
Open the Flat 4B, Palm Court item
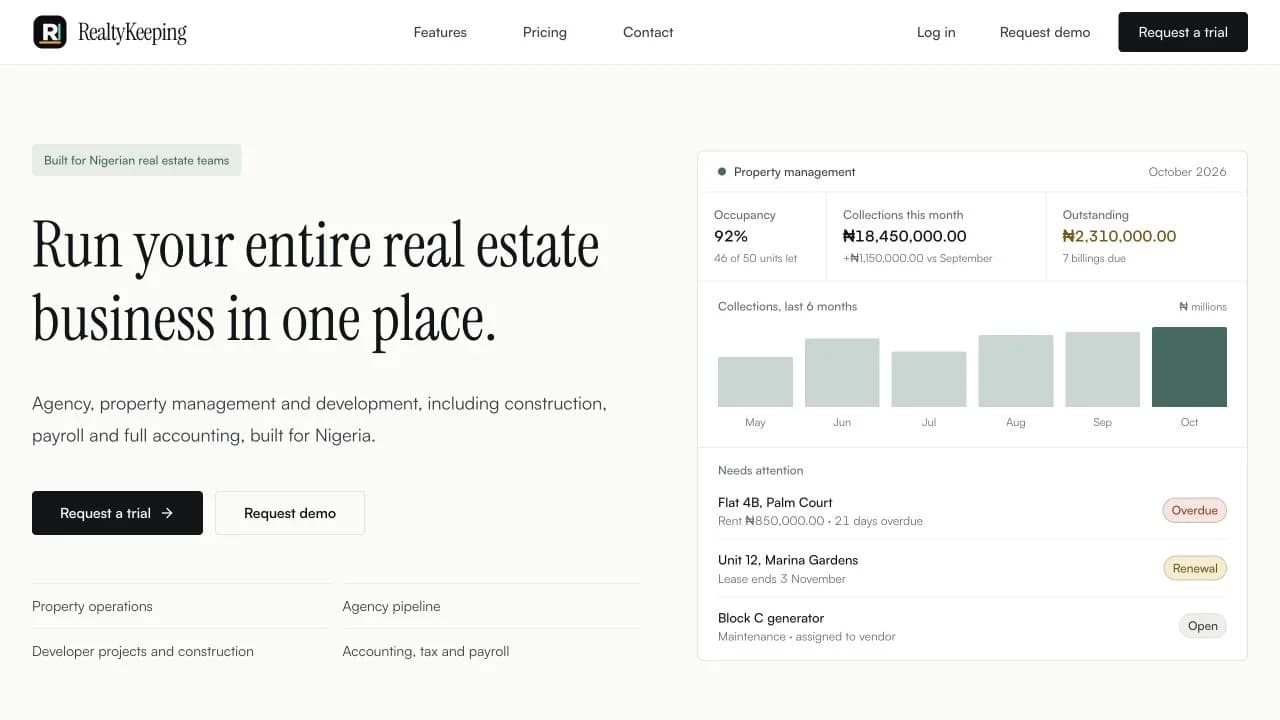pos(972,511)
